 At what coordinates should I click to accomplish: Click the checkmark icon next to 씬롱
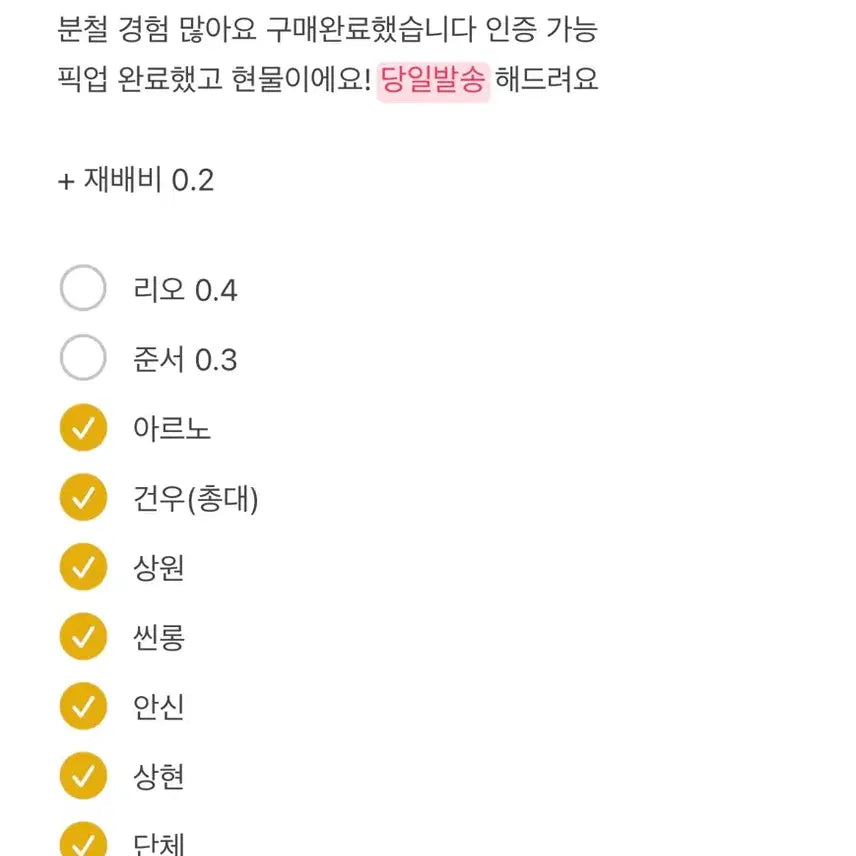(x=83, y=636)
